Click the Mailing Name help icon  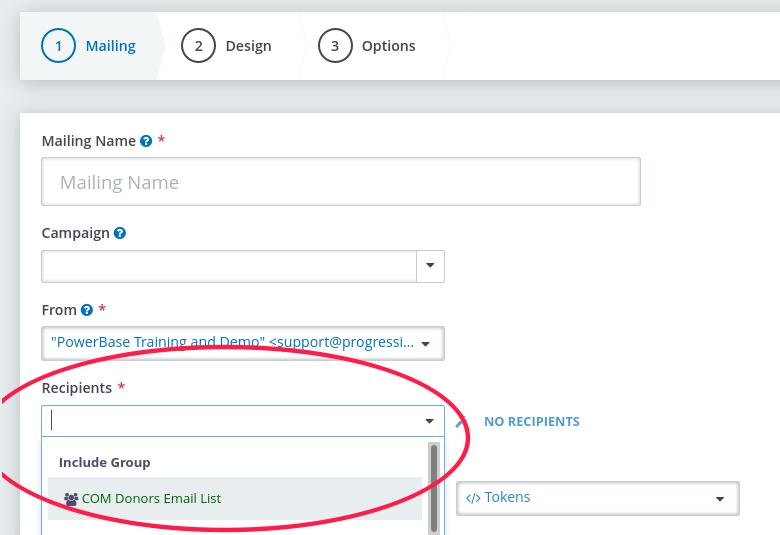(146, 141)
